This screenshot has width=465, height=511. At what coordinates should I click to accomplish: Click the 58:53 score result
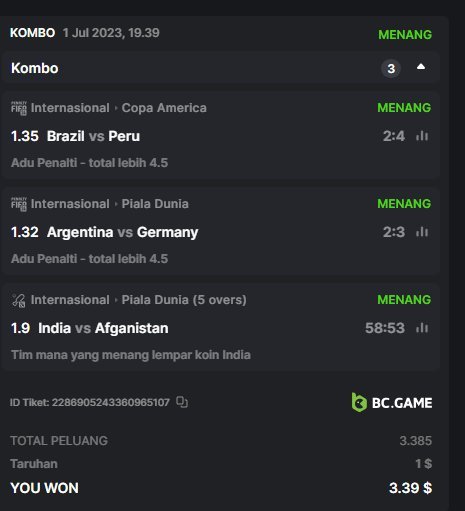[x=385, y=328]
